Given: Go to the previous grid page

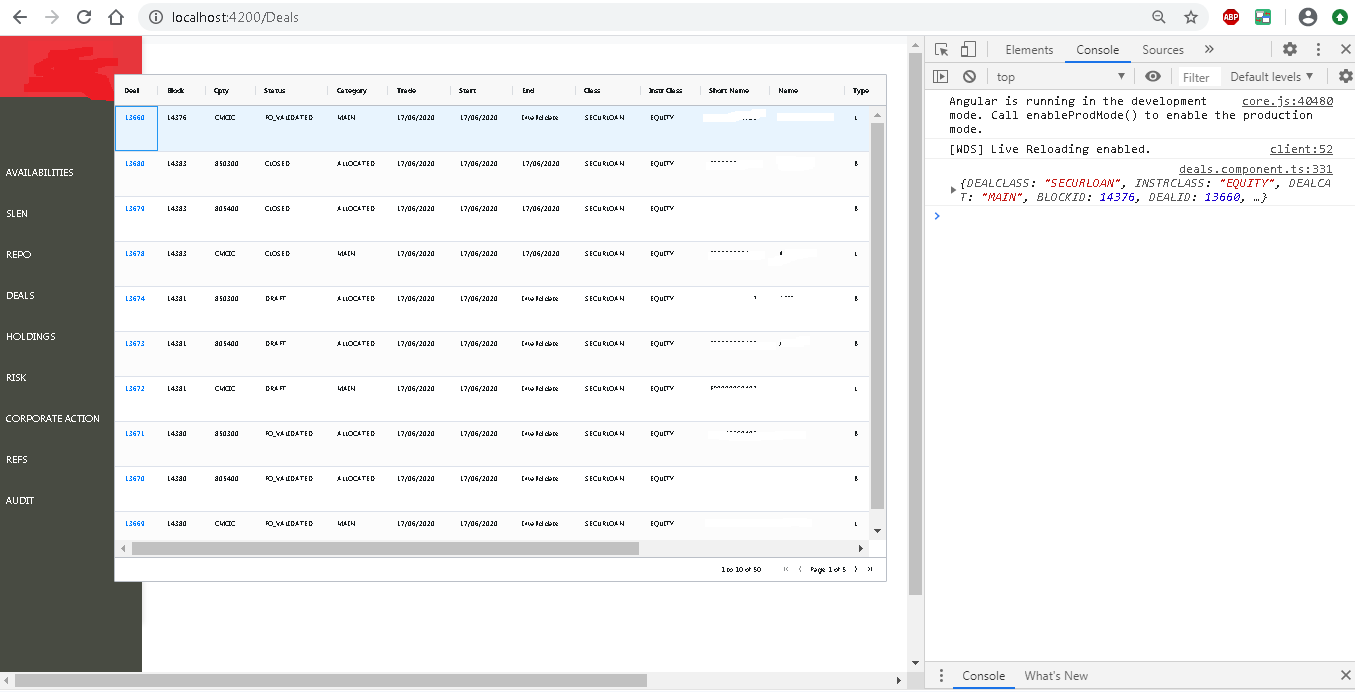Looking at the screenshot, I should (800, 569).
